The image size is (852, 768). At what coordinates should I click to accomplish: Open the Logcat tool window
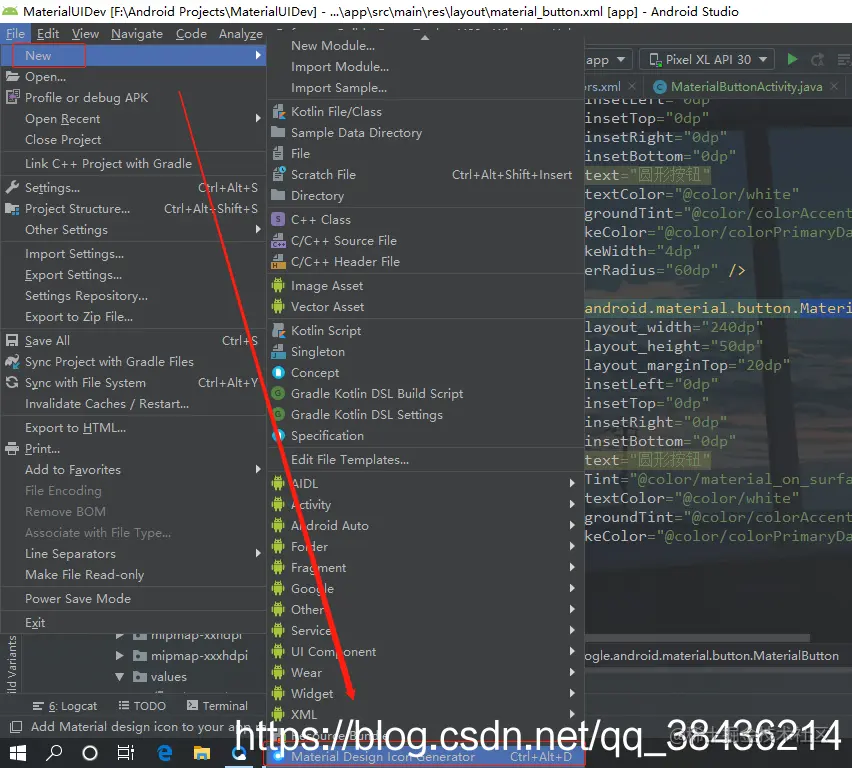[65, 705]
